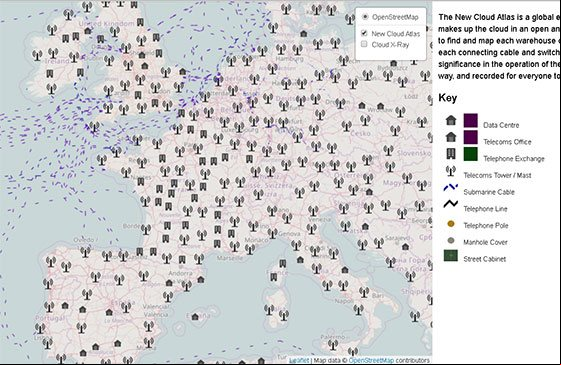Uncheck the New Cloud Atlas layer checkbox
The image size is (561, 365).
pyautogui.click(x=364, y=33)
